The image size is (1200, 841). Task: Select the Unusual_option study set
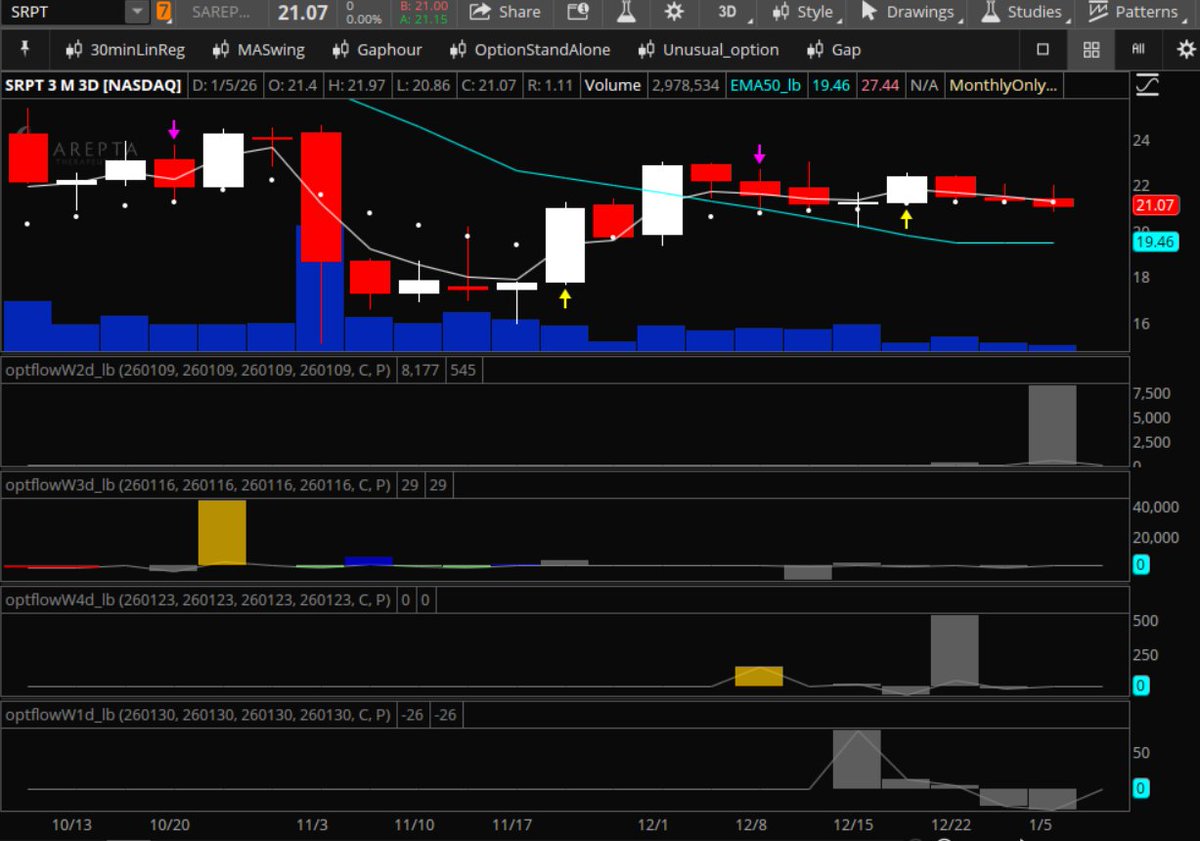pyautogui.click(x=708, y=50)
